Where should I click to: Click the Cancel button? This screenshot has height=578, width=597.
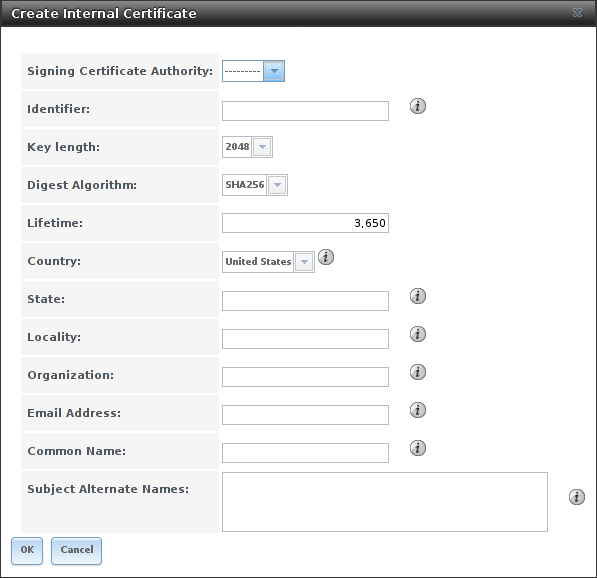[77, 551]
